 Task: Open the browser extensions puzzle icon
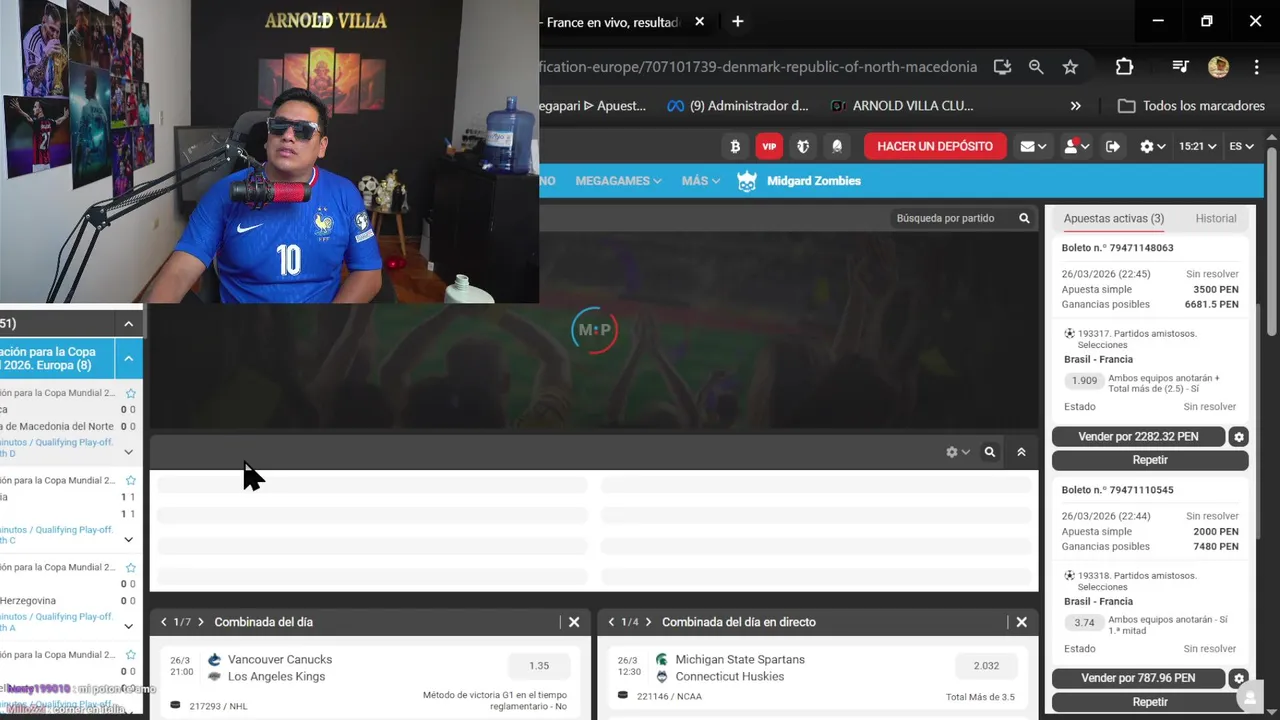pyautogui.click(x=1124, y=67)
